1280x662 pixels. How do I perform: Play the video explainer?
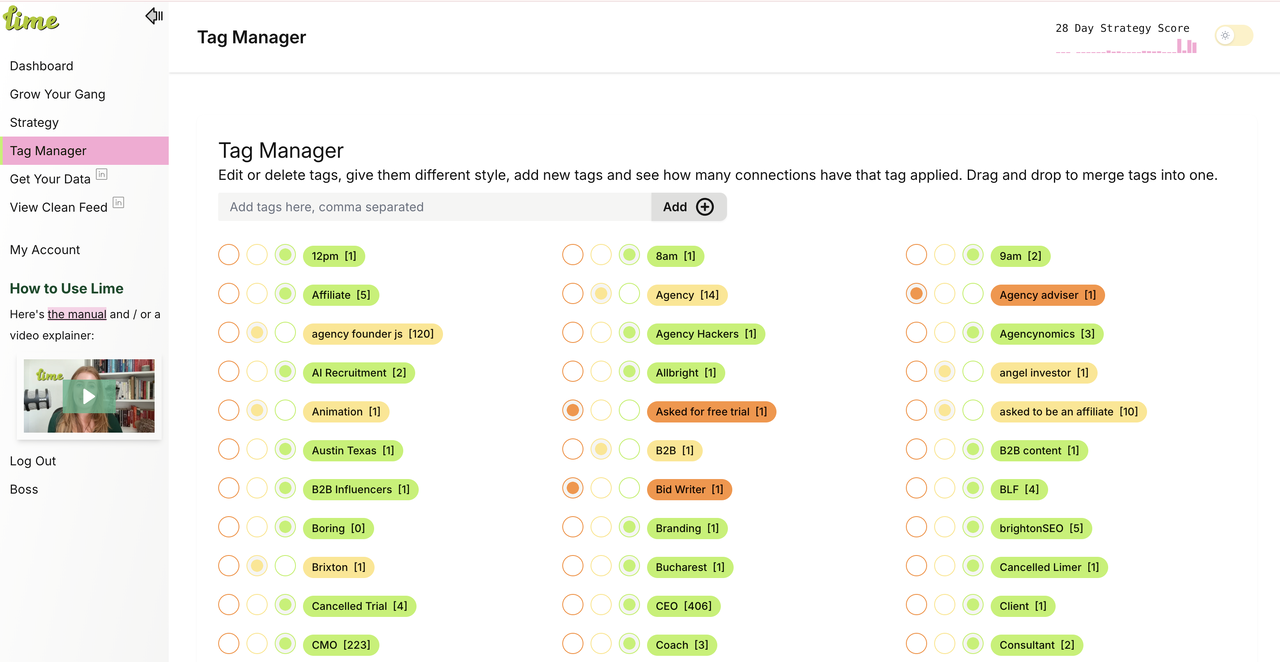pos(89,396)
